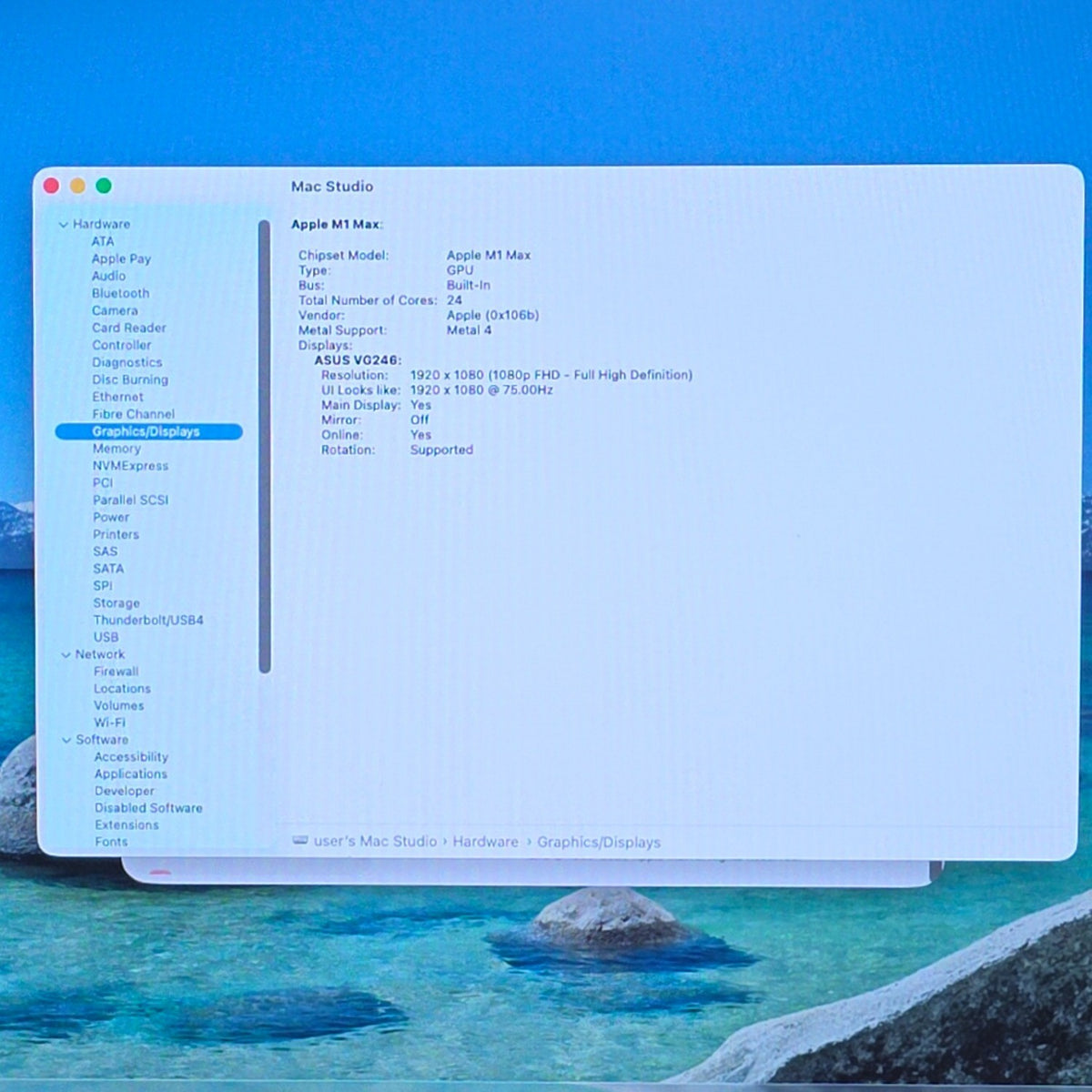
Task: Click the Metal Support value Metal 4
Action: click(469, 330)
